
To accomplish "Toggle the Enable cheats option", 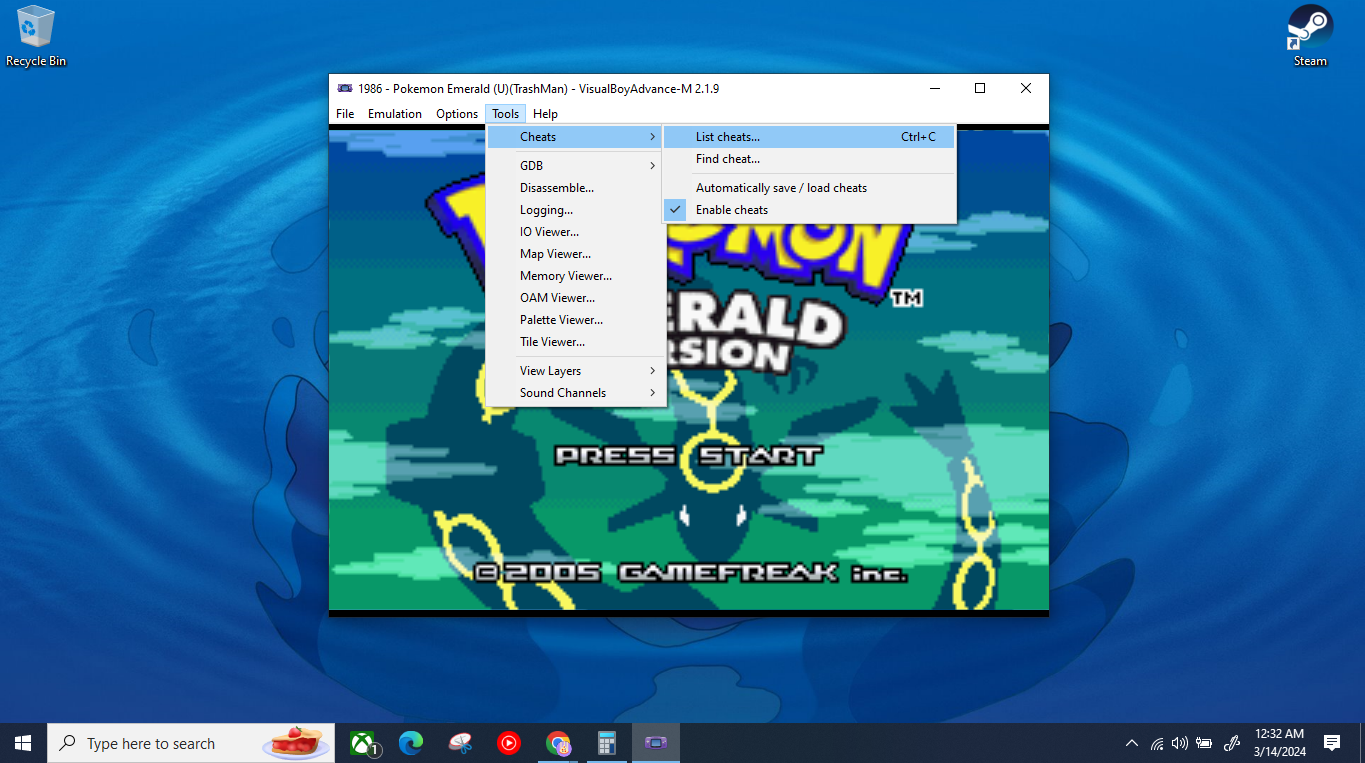I will click(809, 210).
